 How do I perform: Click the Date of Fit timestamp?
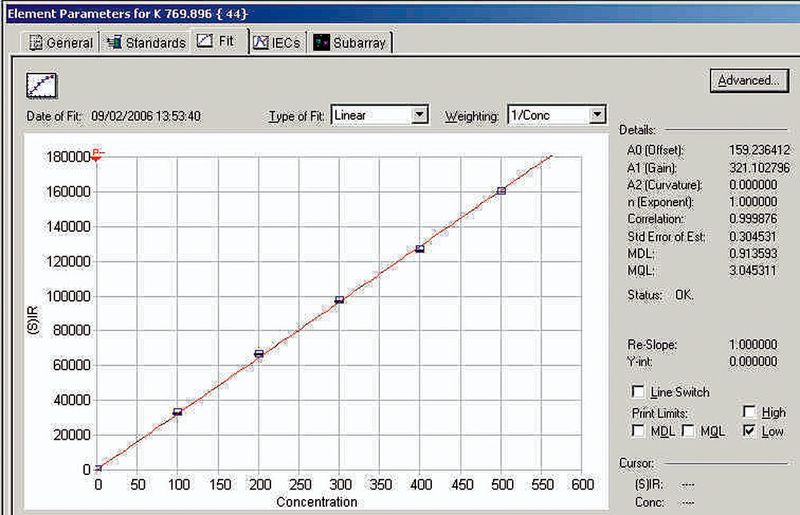(x=146, y=116)
